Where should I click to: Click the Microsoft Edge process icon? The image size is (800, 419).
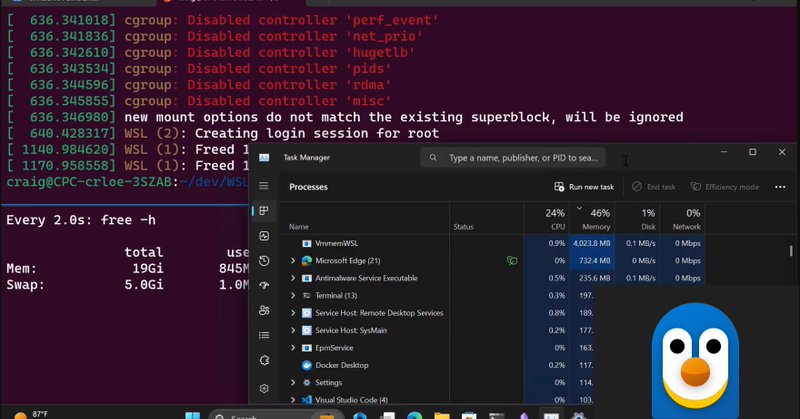307,261
